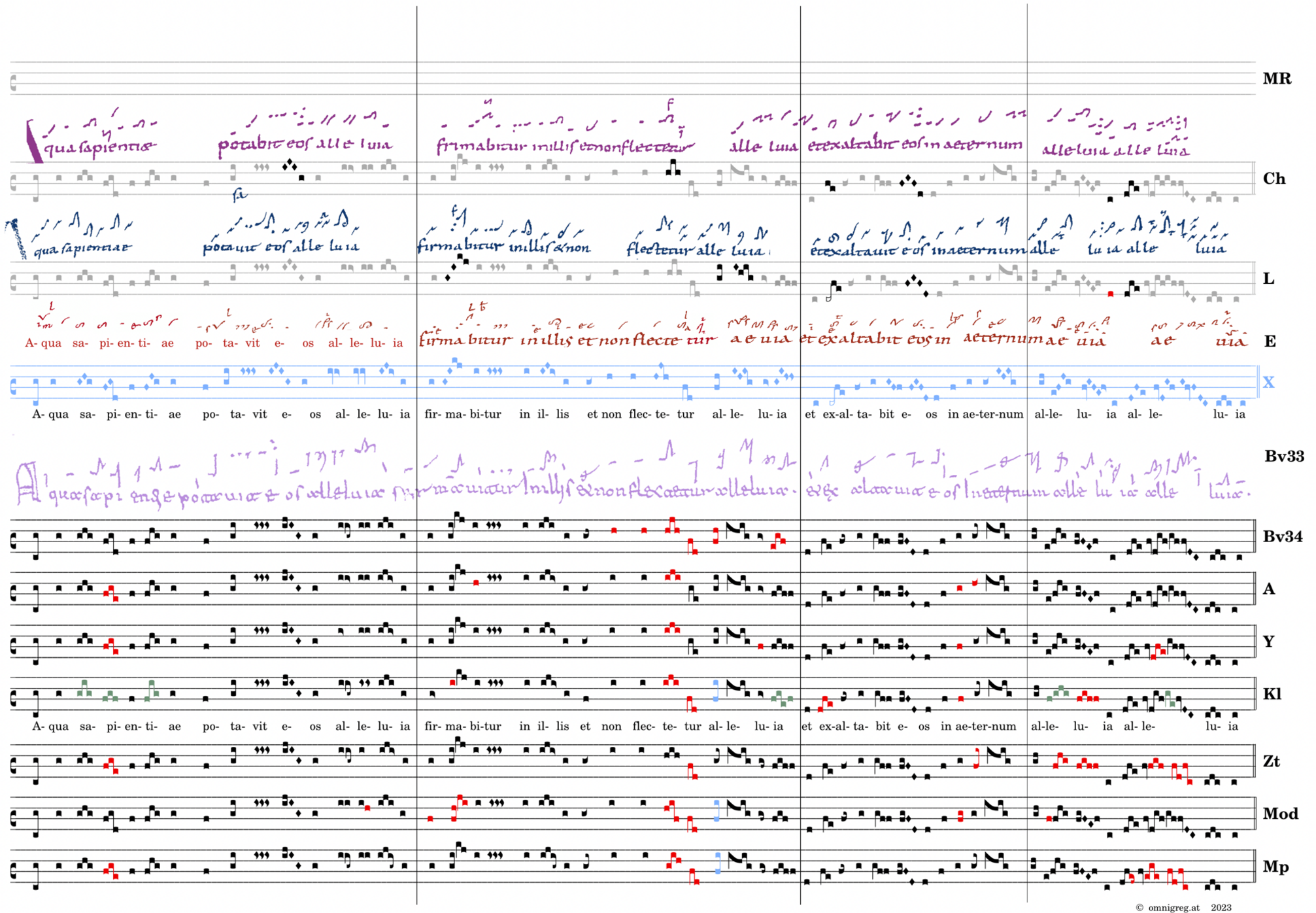Select the Ch manuscript label

click(x=1274, y=179)
